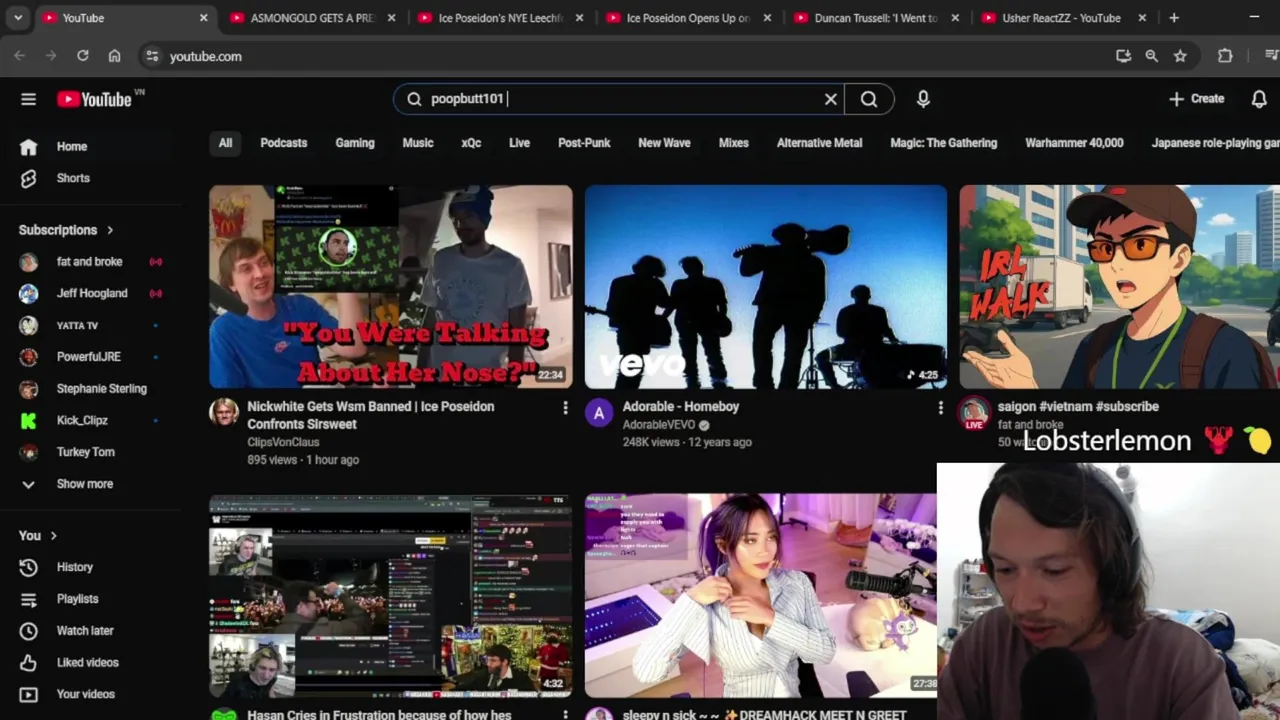Switch to Usher ReactZZ browser tab
Screen dimensions: 1280x720
click(1064, 18)
